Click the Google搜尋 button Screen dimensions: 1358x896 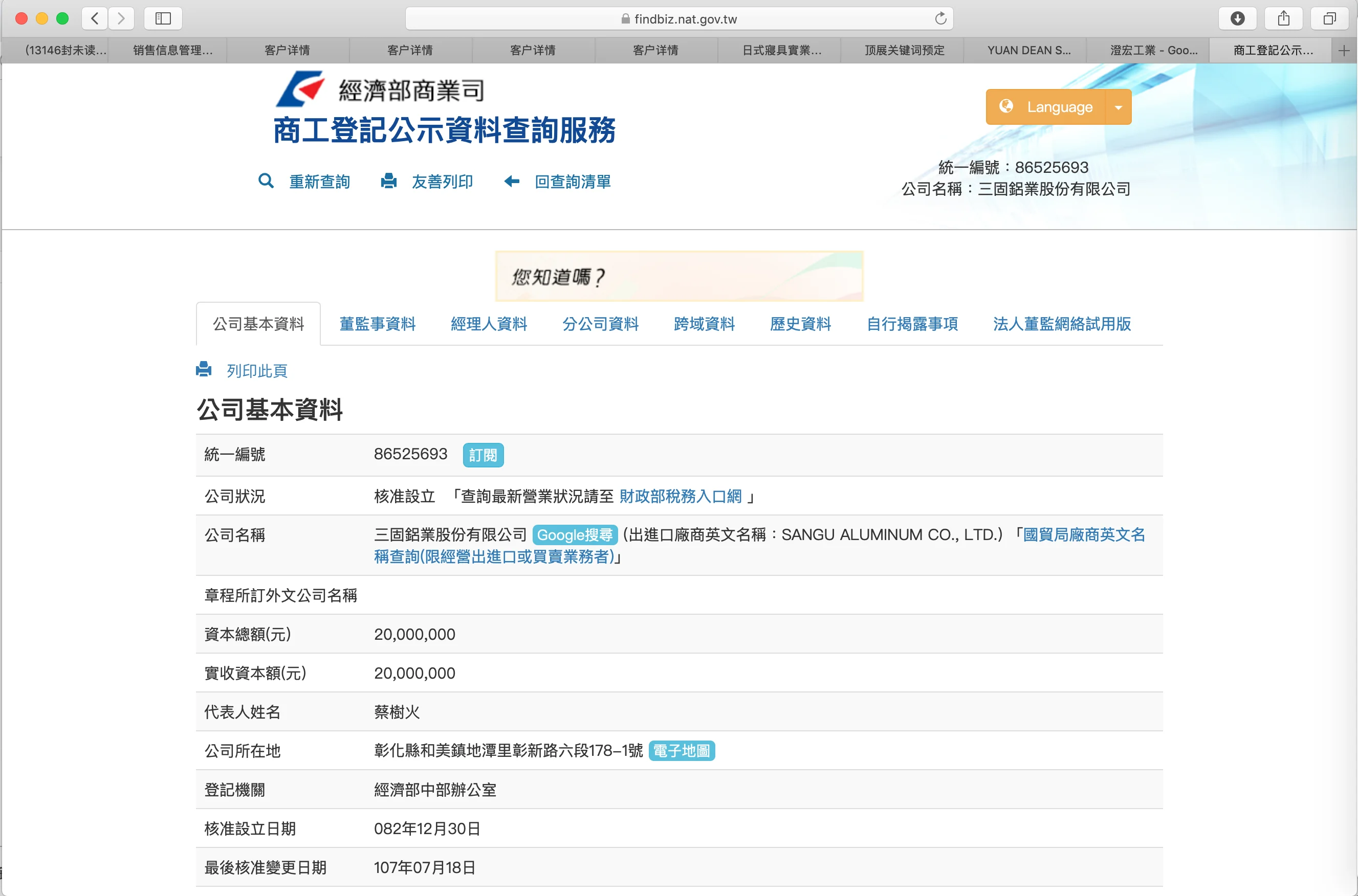tap(575, 535)
